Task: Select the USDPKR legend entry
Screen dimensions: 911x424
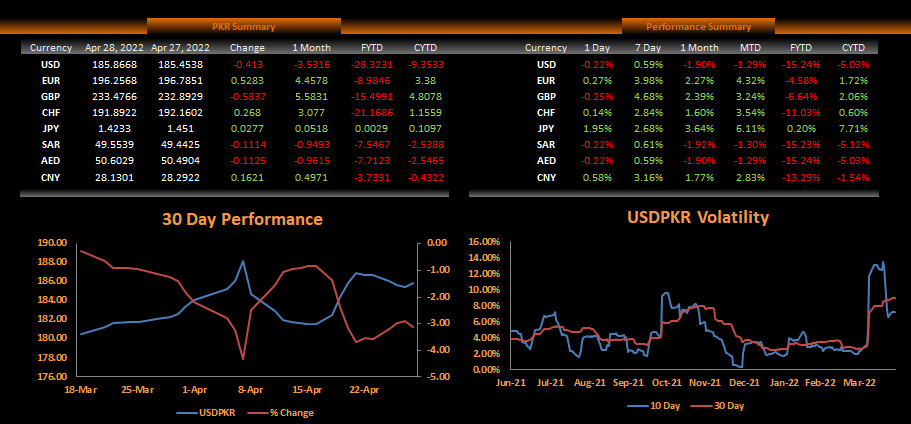Action: [211, 413]
